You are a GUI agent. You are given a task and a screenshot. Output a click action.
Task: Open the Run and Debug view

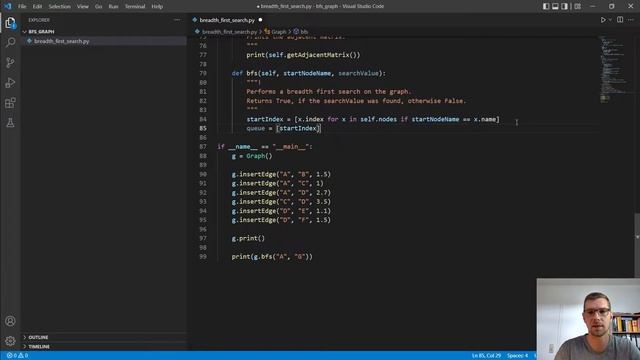(x=10, y=82)
